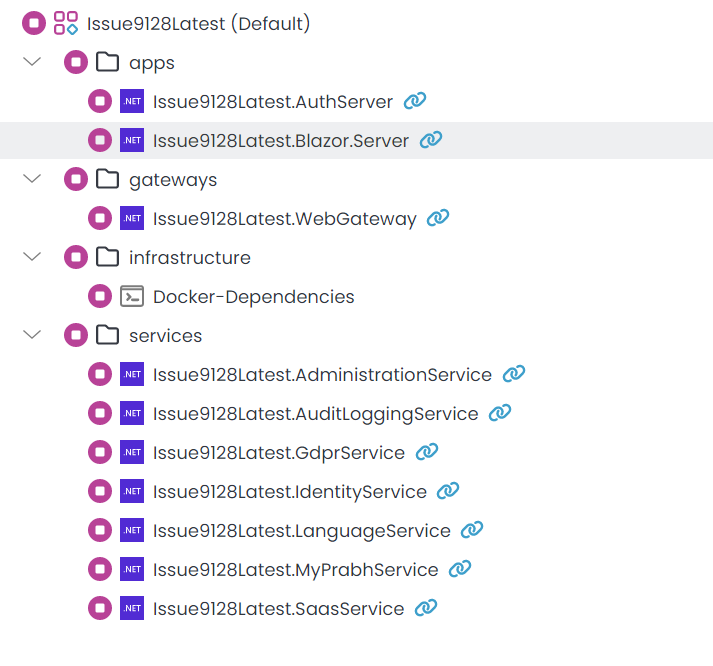The height and width of the screenshot is (666, 713).
Task: Select the Issue9128Latest (Default) root profile
Action: click(198, 23)
